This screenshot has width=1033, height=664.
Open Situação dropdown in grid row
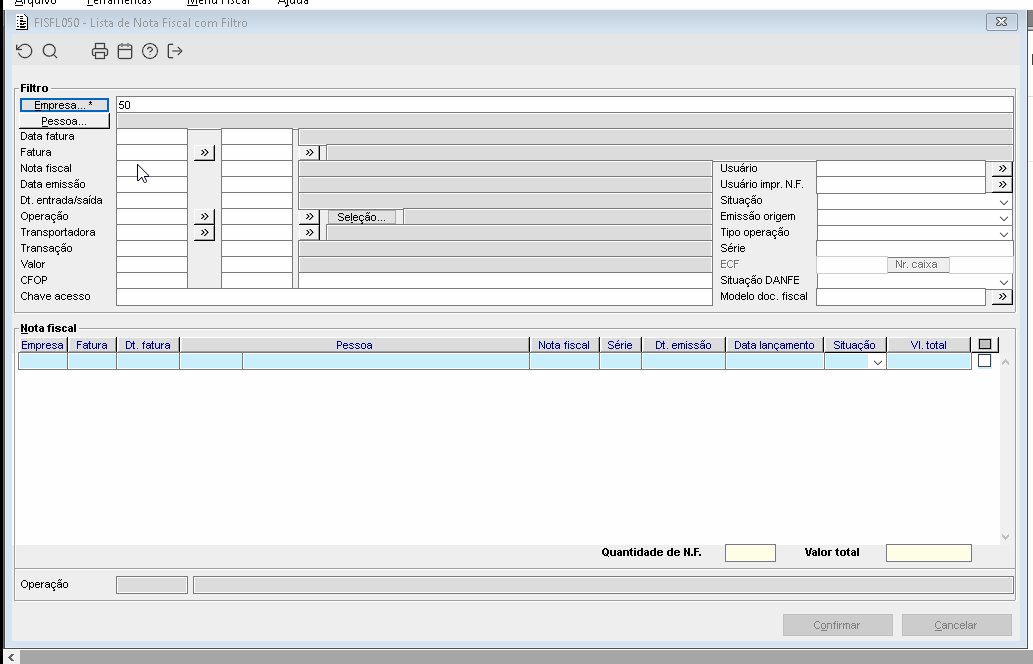point(877,362)
